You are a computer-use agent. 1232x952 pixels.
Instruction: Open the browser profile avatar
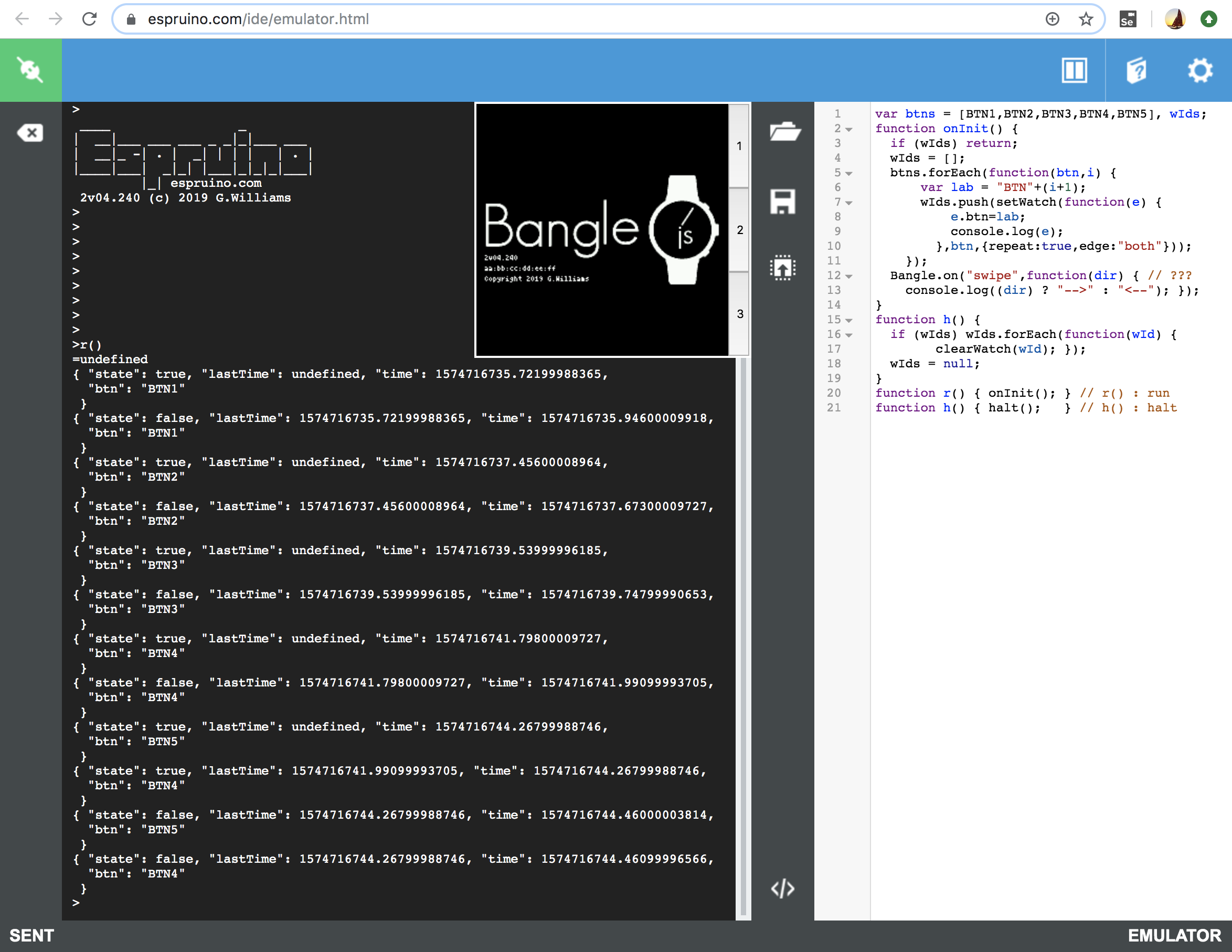(1175, 19)
